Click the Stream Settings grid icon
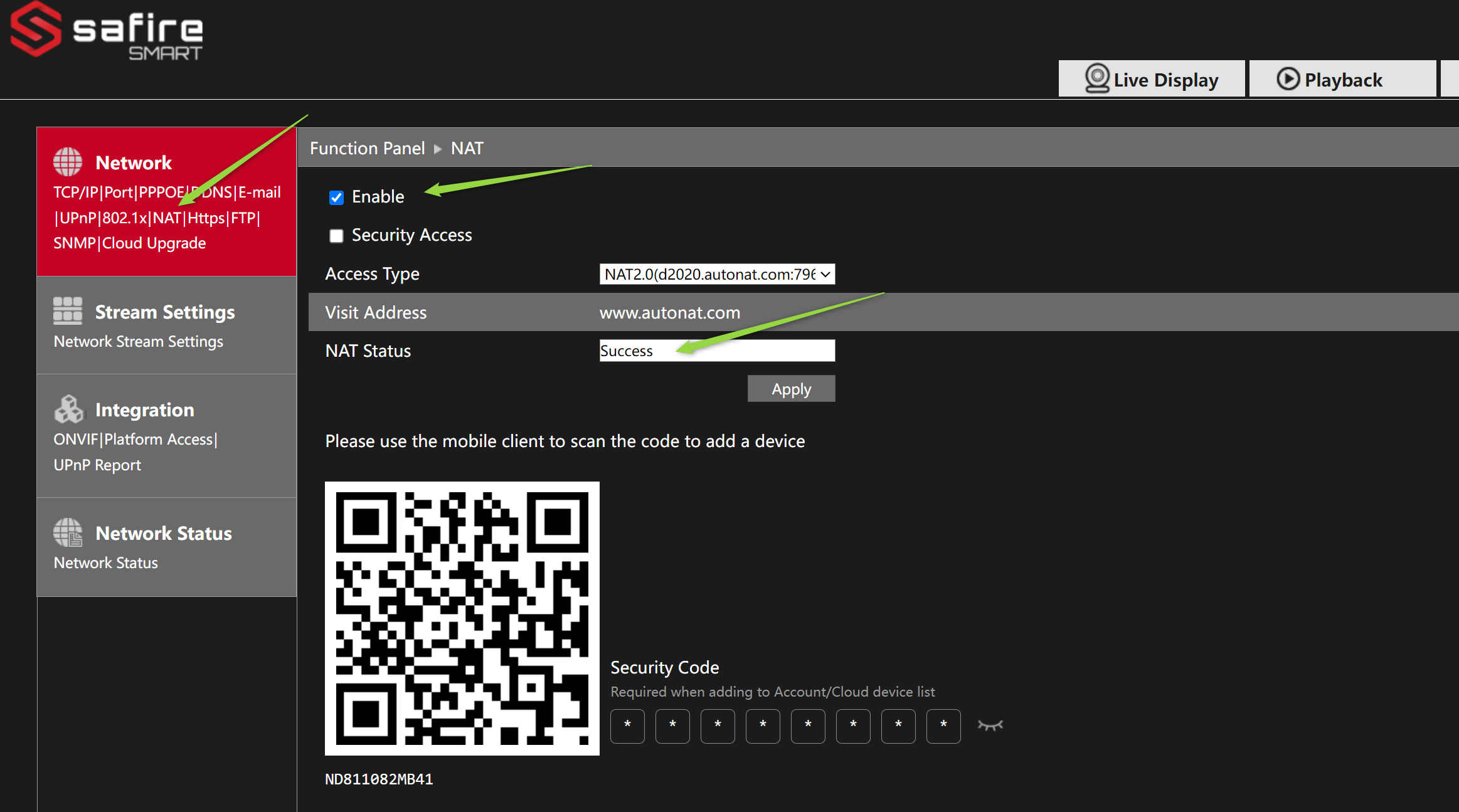Image resolution: width=1459 pixels, height=812 pixels. (x=68, y=310)
